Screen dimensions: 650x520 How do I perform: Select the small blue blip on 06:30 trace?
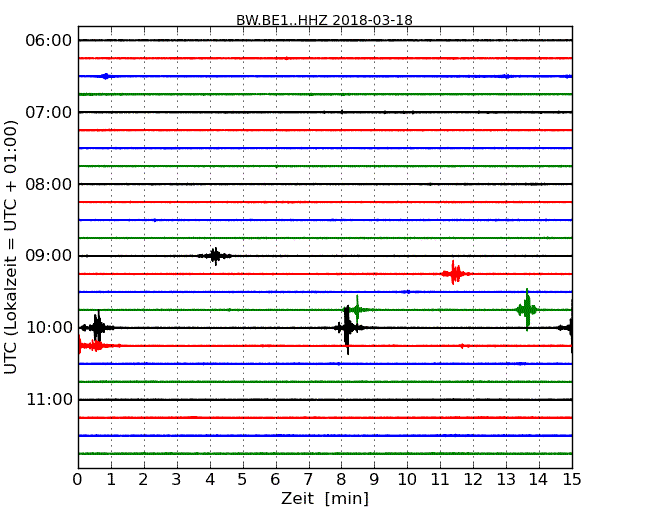pos(106,76)
